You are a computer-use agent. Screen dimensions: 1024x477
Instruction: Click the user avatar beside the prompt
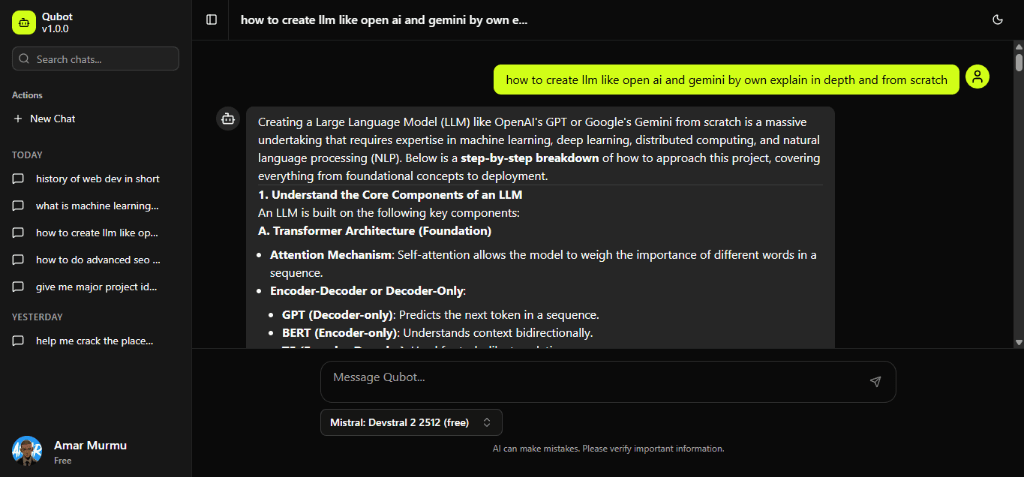[x=977, y=77]
